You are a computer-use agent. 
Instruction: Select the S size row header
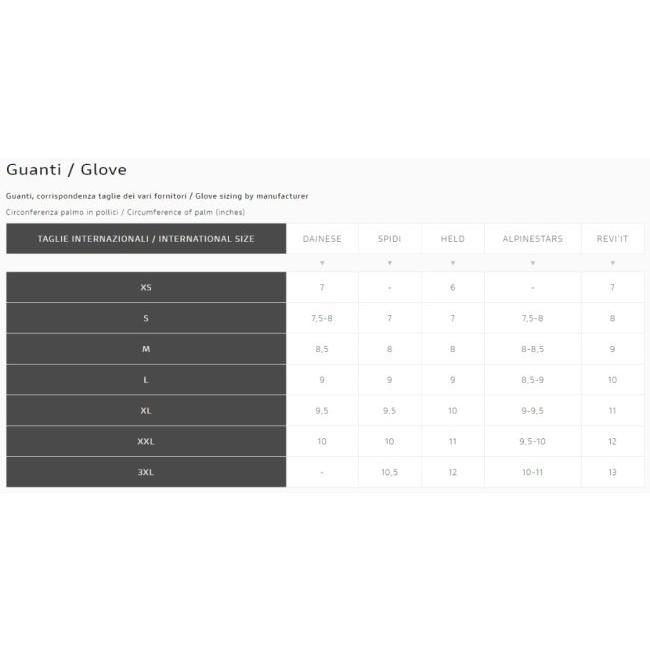click(x=146, y=318)
